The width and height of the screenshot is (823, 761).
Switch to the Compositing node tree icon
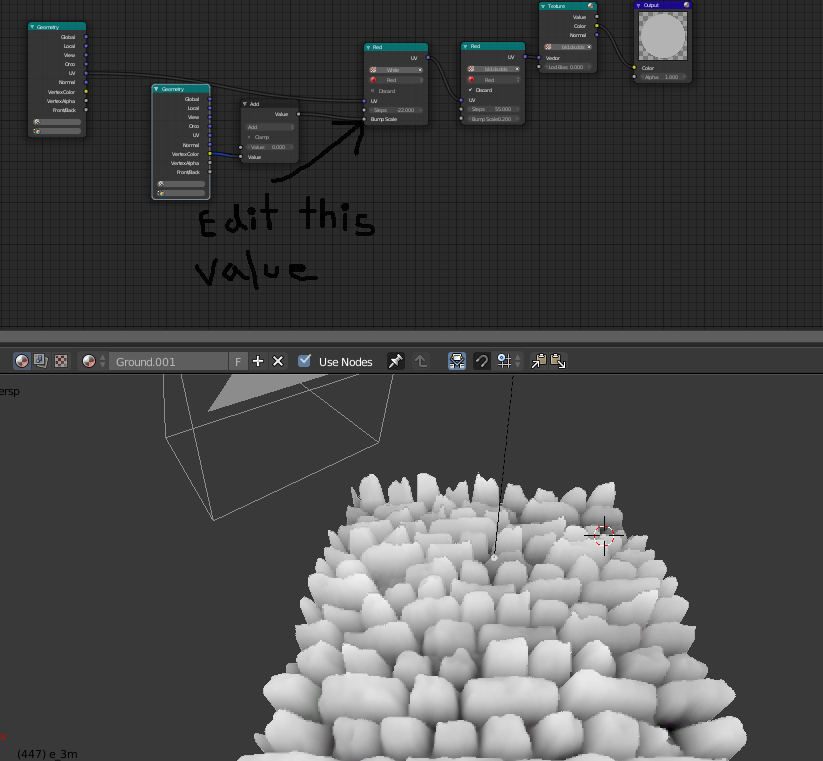pyautogui.click(x=41, y=361)
